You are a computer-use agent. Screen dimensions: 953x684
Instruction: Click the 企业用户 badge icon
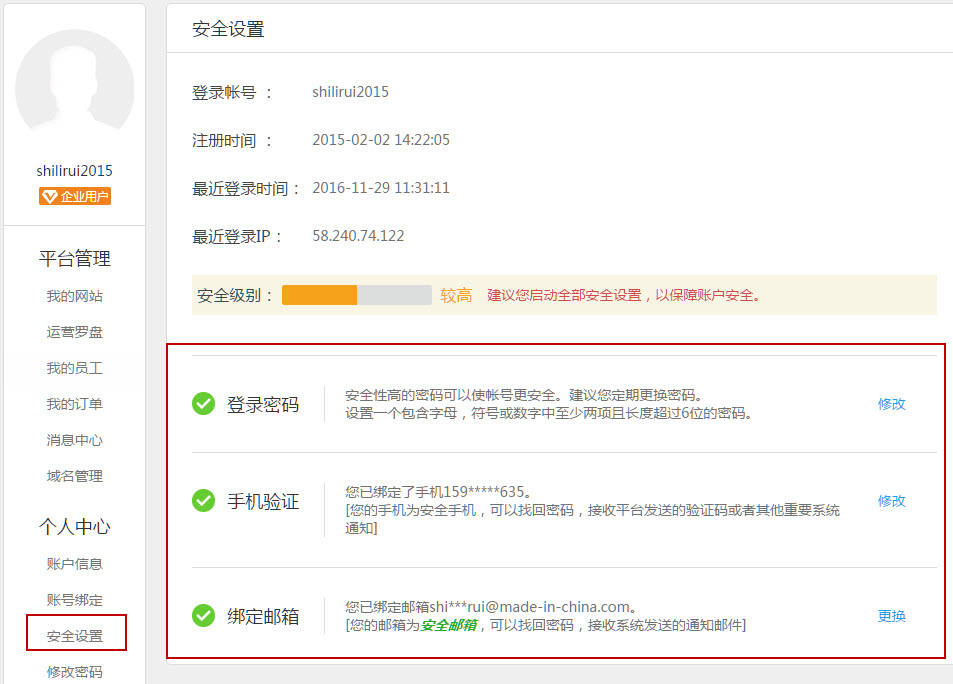[75, 196]
